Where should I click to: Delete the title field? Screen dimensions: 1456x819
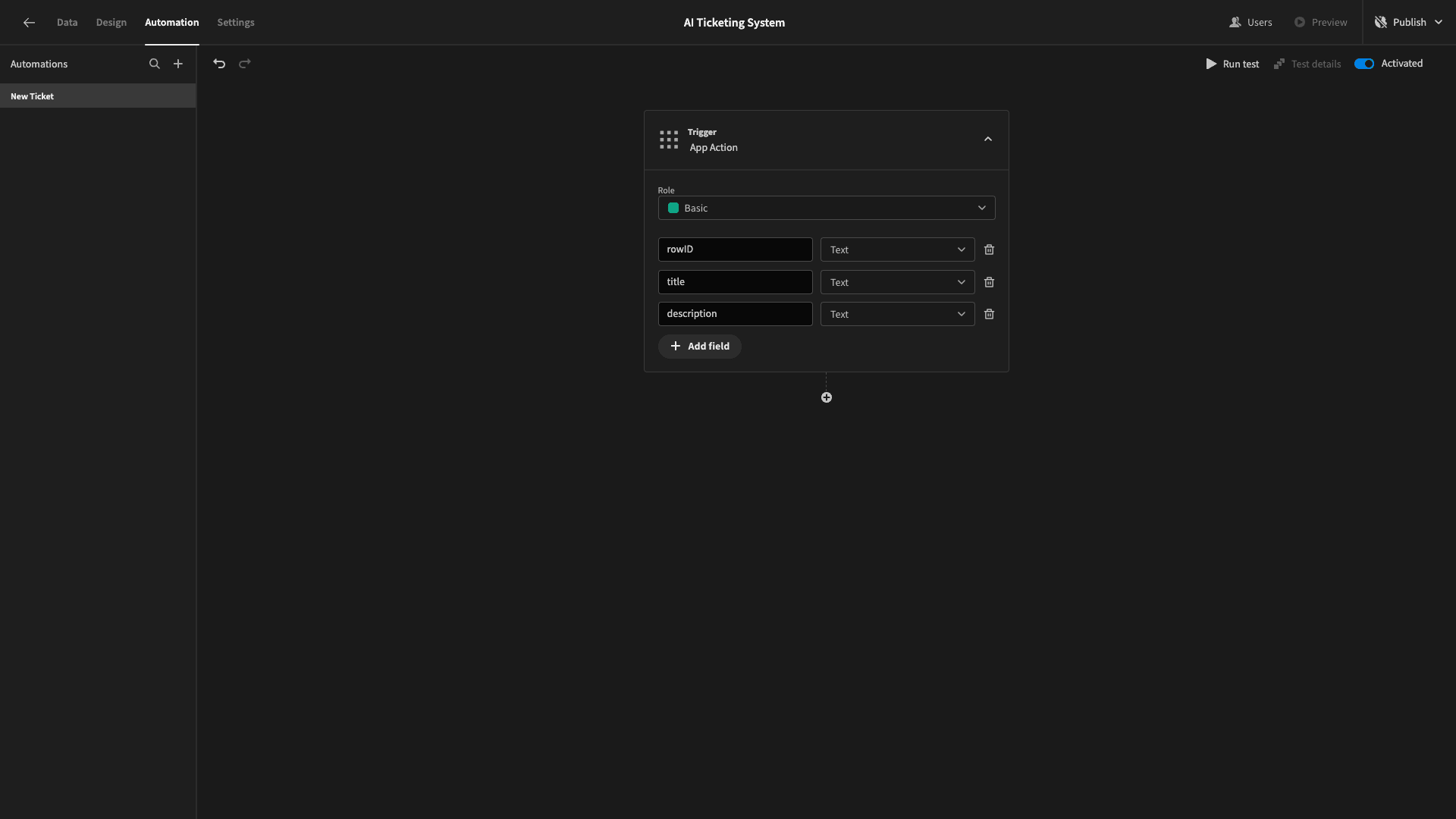coord(989,282)
